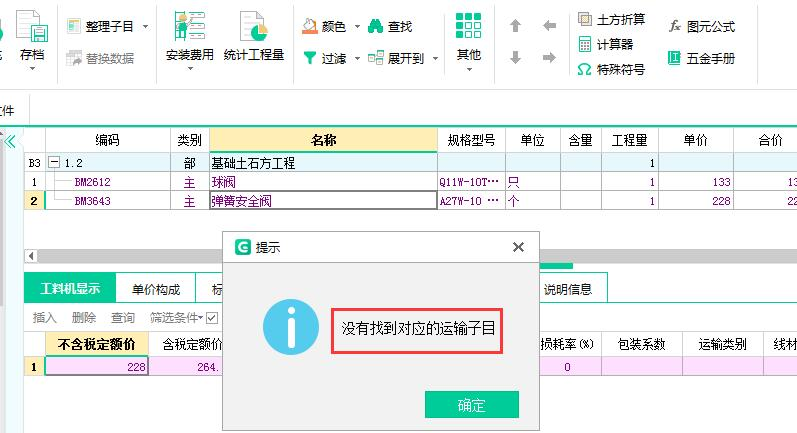This screenshot has width=797, height=433.
Task: Expand the 颜色 color dropdown
Action: point(354,27)
